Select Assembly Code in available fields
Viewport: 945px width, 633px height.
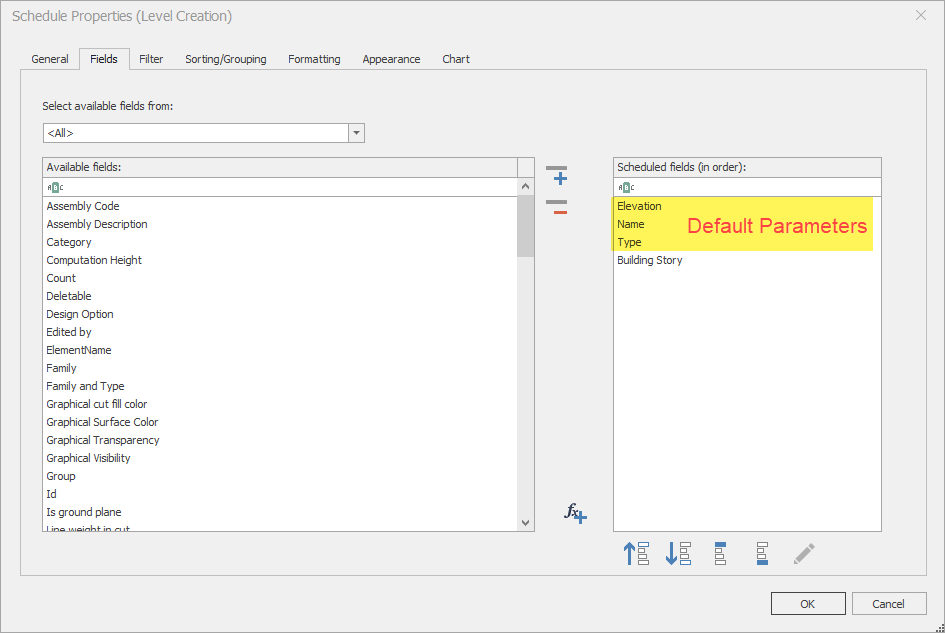coord(280,206)
